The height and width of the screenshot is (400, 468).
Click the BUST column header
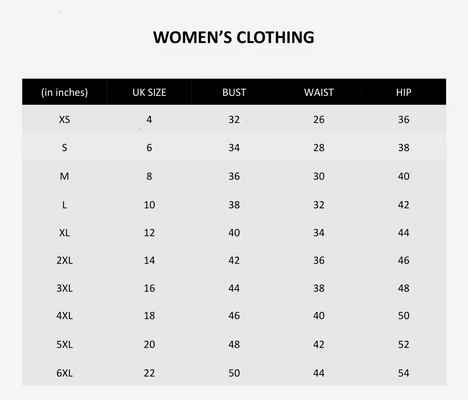click(234, 92)
